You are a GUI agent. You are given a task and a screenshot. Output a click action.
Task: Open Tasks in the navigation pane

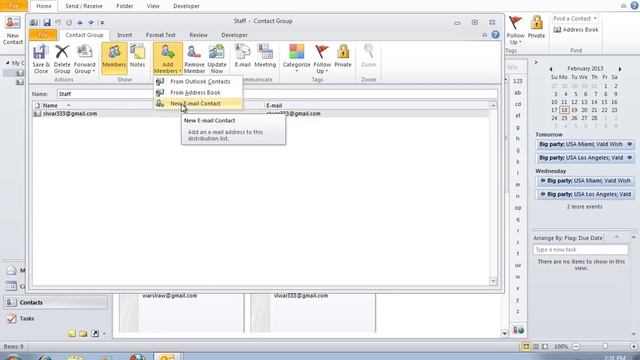(x=56, y=318)
